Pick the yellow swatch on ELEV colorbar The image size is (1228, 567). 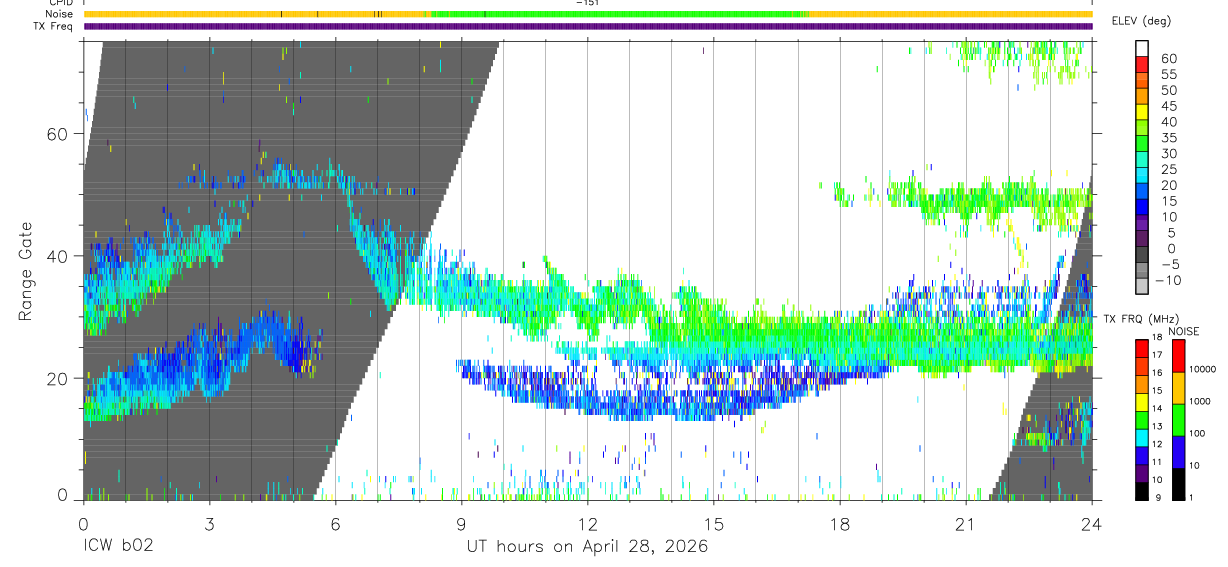1143,114
